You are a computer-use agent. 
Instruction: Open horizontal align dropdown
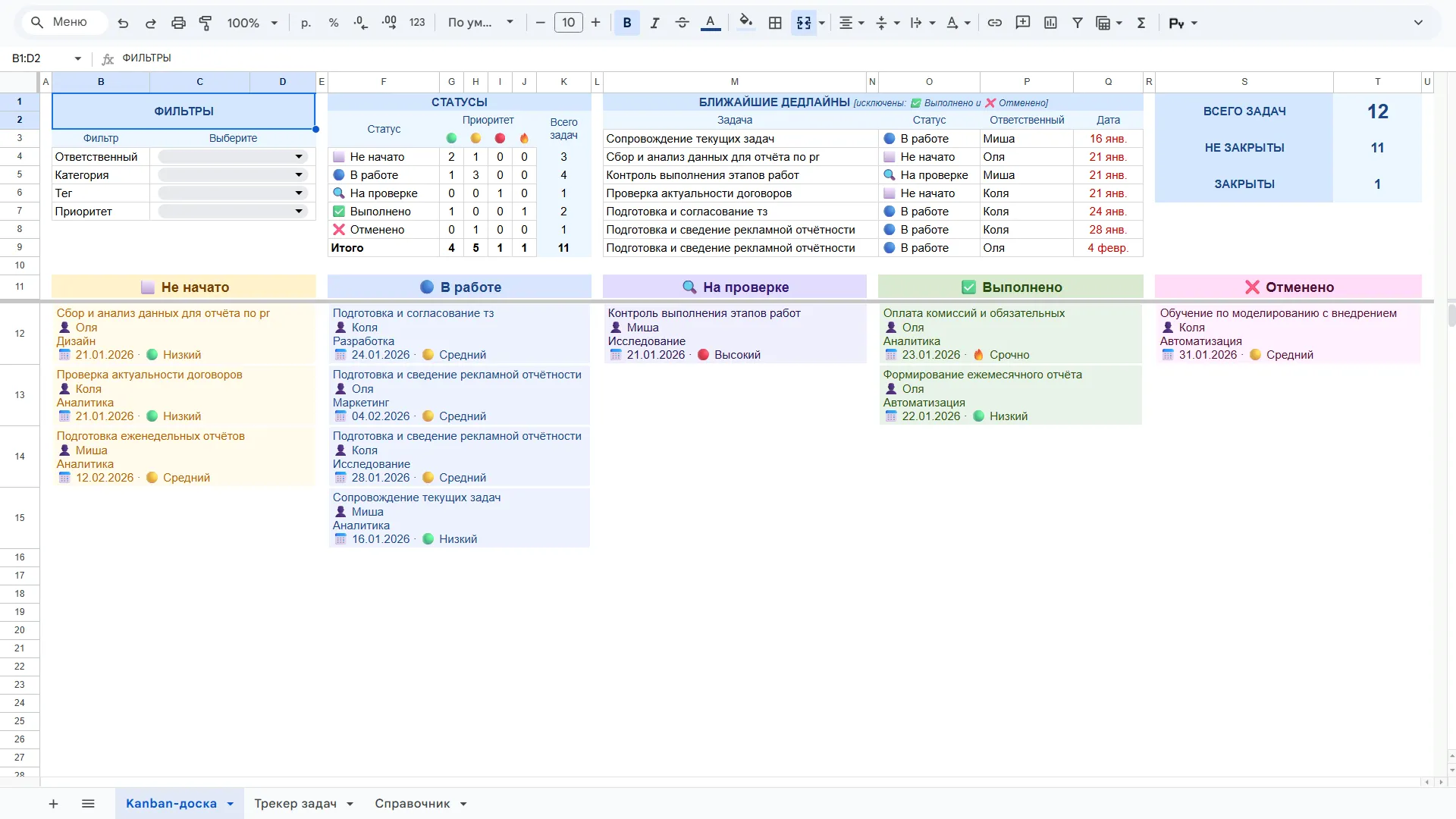[852, 23]
